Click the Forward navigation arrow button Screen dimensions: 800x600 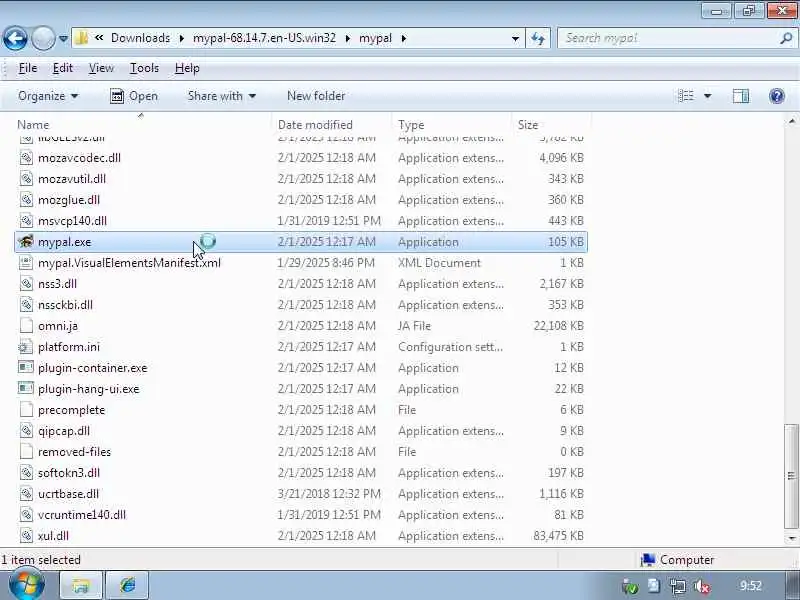pyautogui.click(x=43, y=38)
